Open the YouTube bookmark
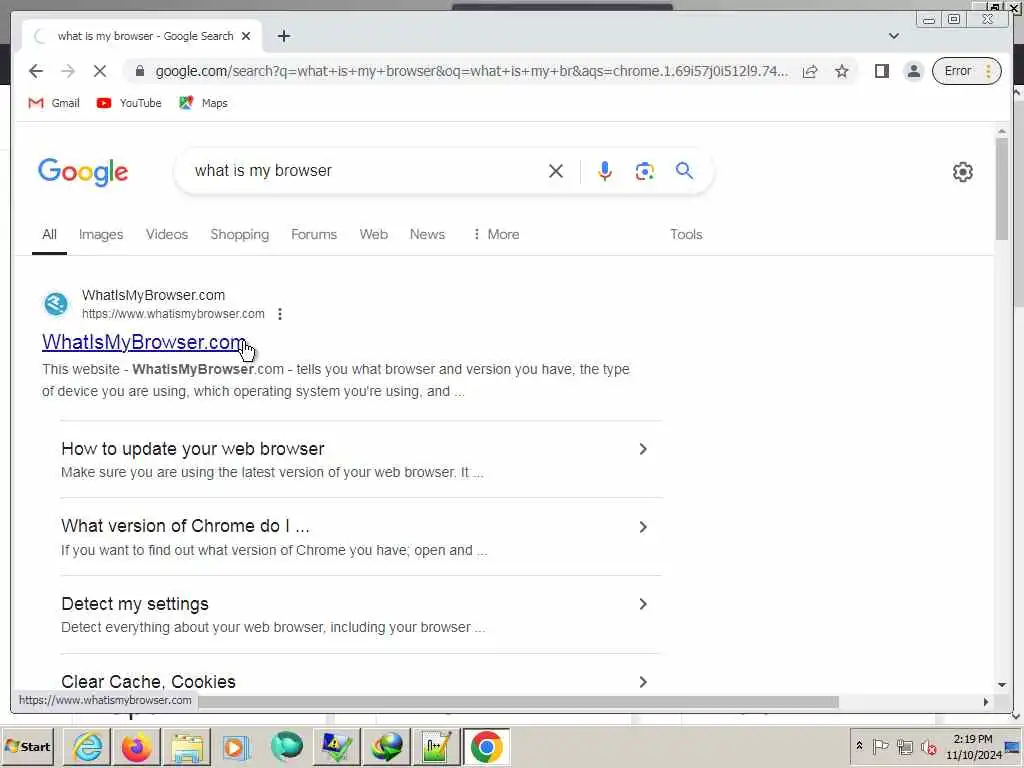The width and height of the screenshot is (1024, 768). 129,103
